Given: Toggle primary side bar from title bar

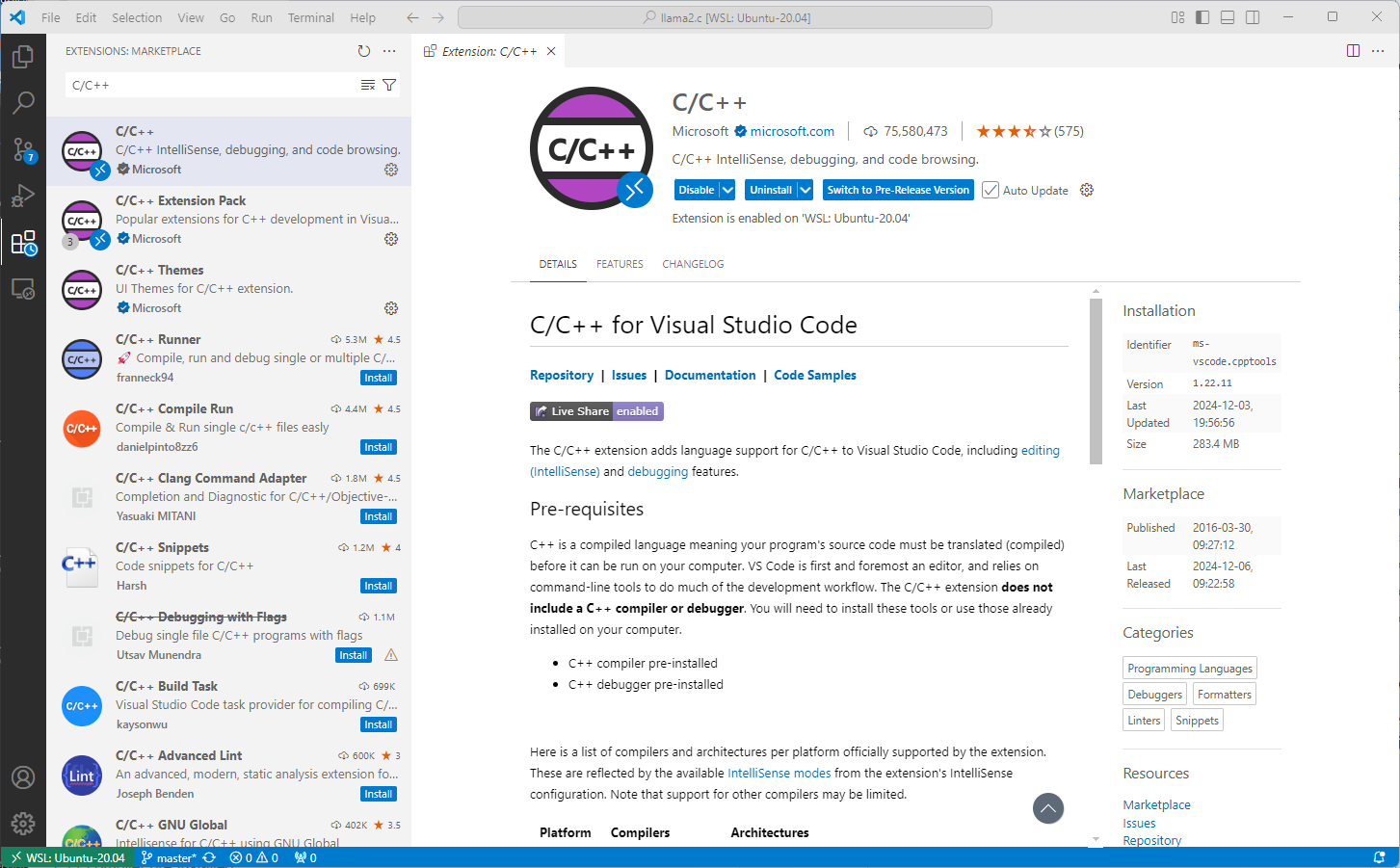Looking at the screenshot, I should pyautogui.click(x=1202, y=17).
